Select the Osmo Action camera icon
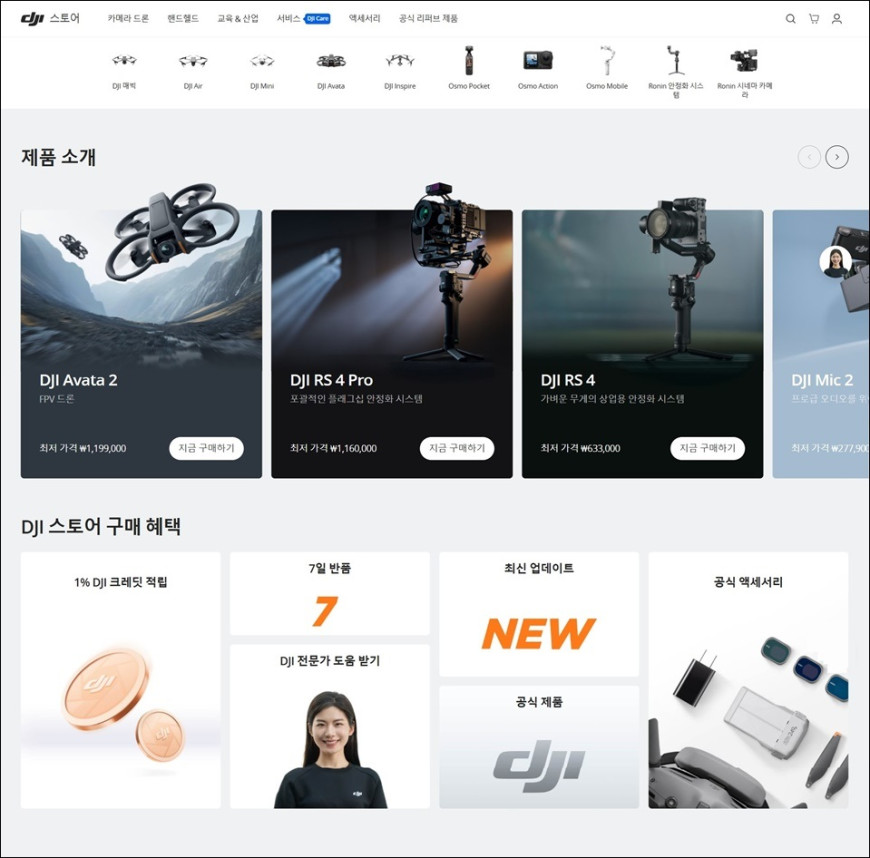The width and height of the screenshot is (870, 858). (538, 60)
